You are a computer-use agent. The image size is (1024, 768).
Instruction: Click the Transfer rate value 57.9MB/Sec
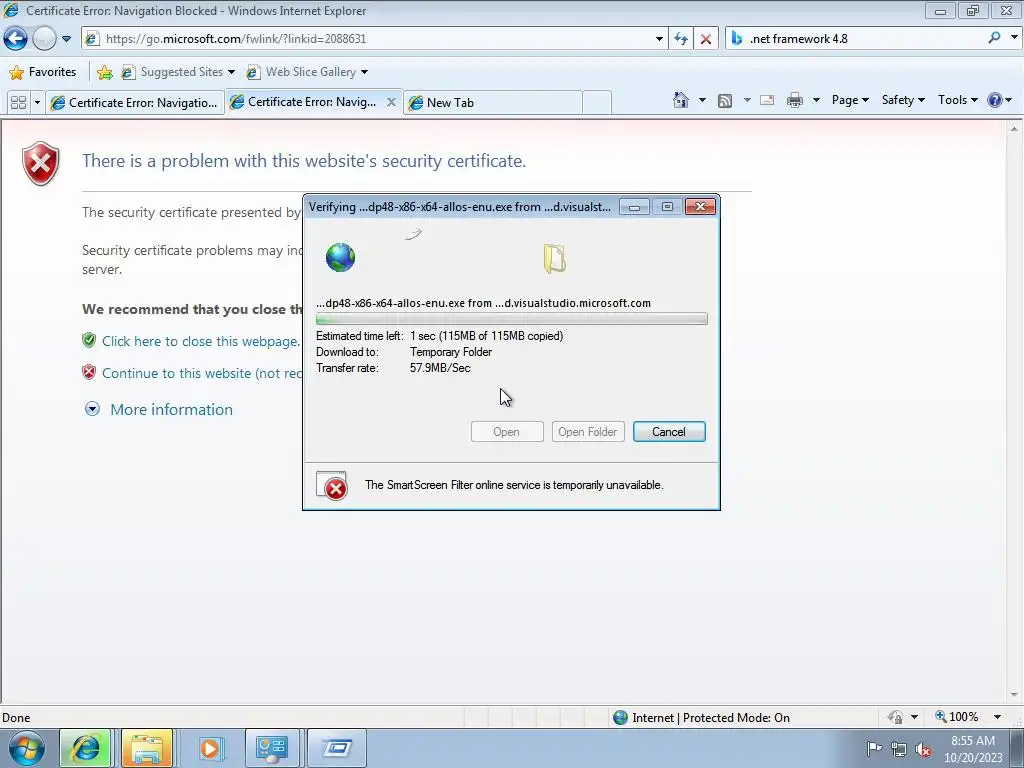point(440,368)
